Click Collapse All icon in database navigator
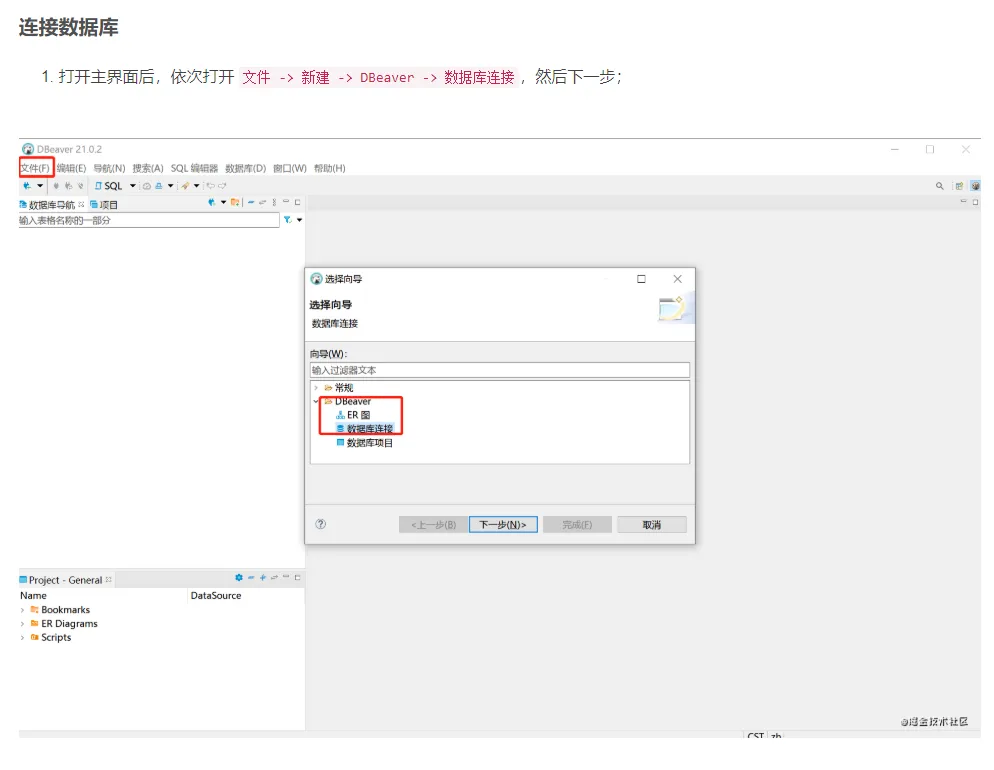 pos(251,202)
